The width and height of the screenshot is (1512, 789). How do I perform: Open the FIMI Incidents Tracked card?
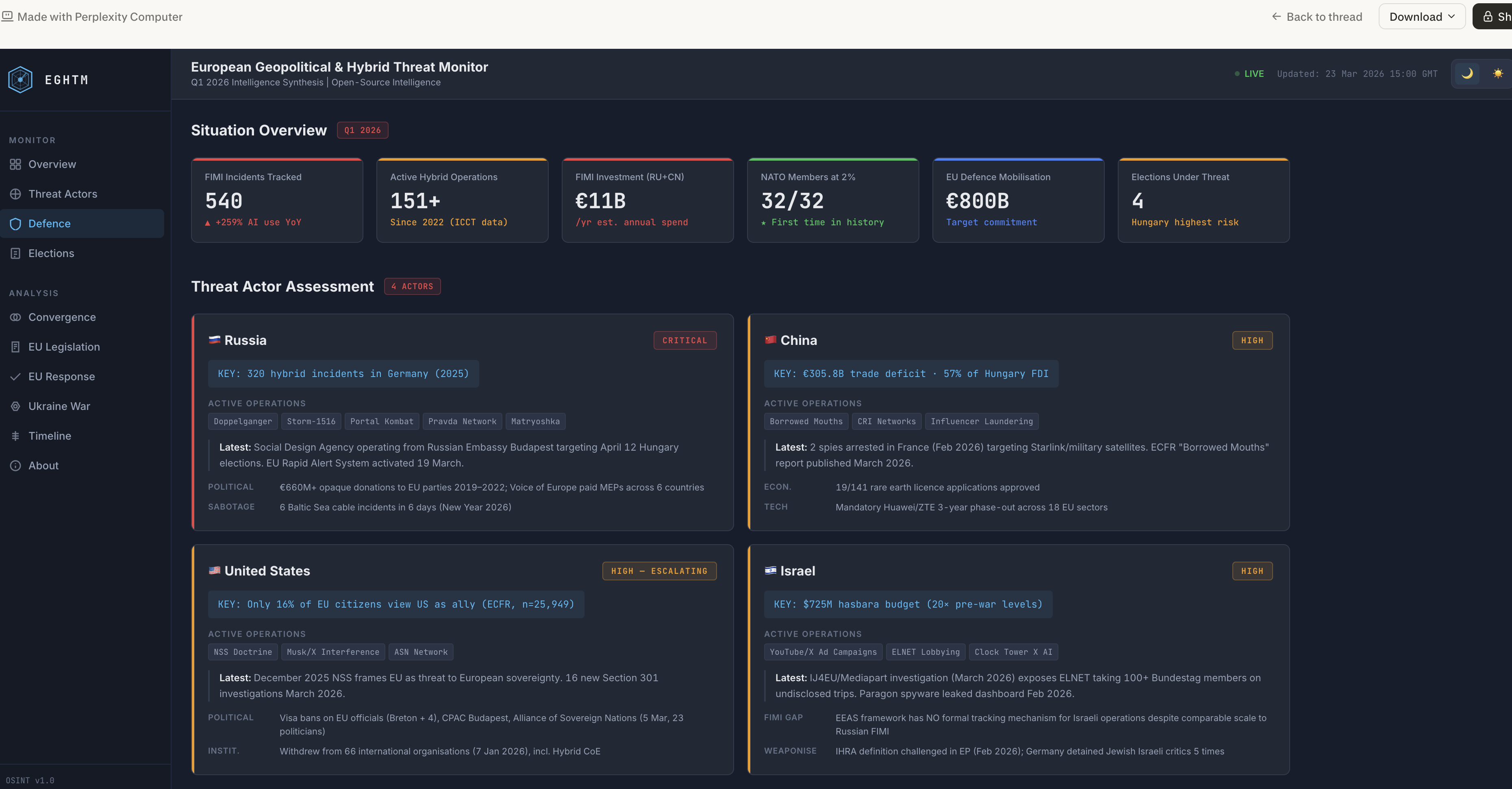click(276, 200)
